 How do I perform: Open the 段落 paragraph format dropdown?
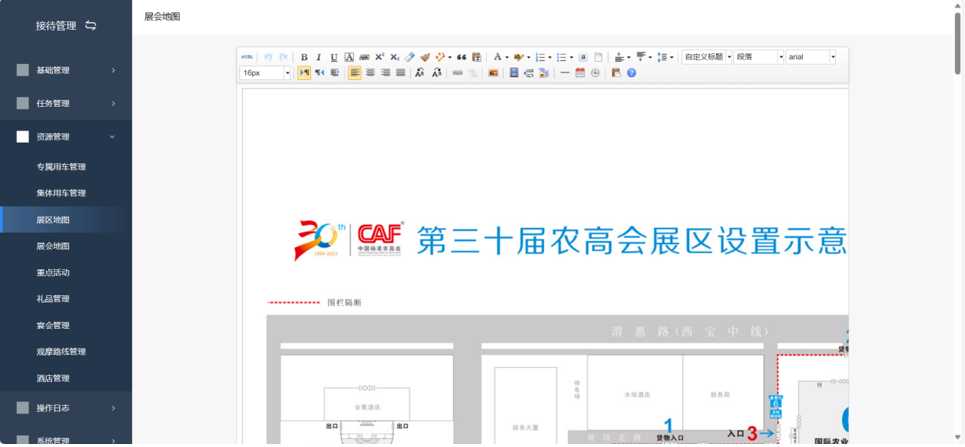[759, 57]
